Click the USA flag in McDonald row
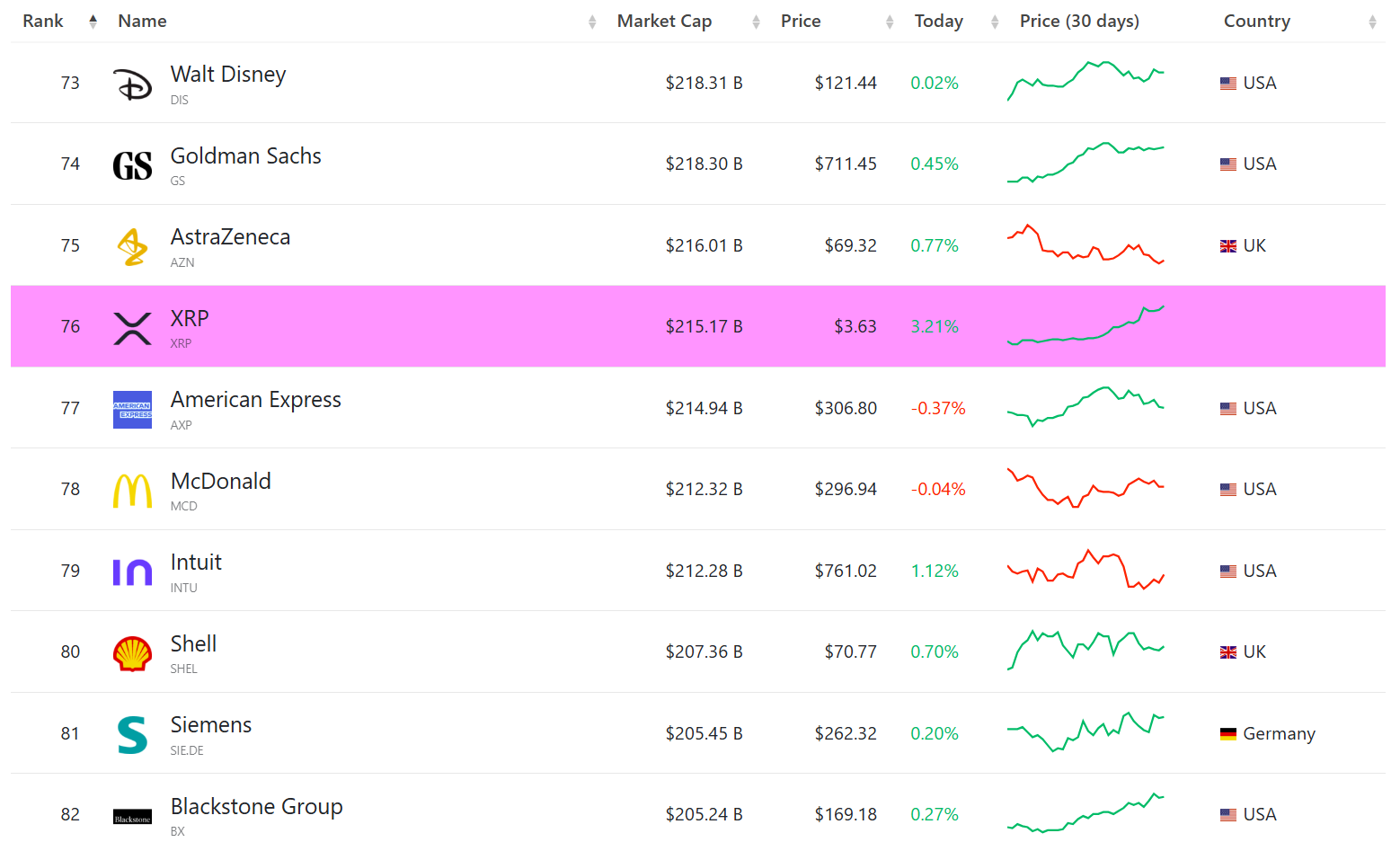This screenshot has width=1400, height=842. pos(1228,490)
